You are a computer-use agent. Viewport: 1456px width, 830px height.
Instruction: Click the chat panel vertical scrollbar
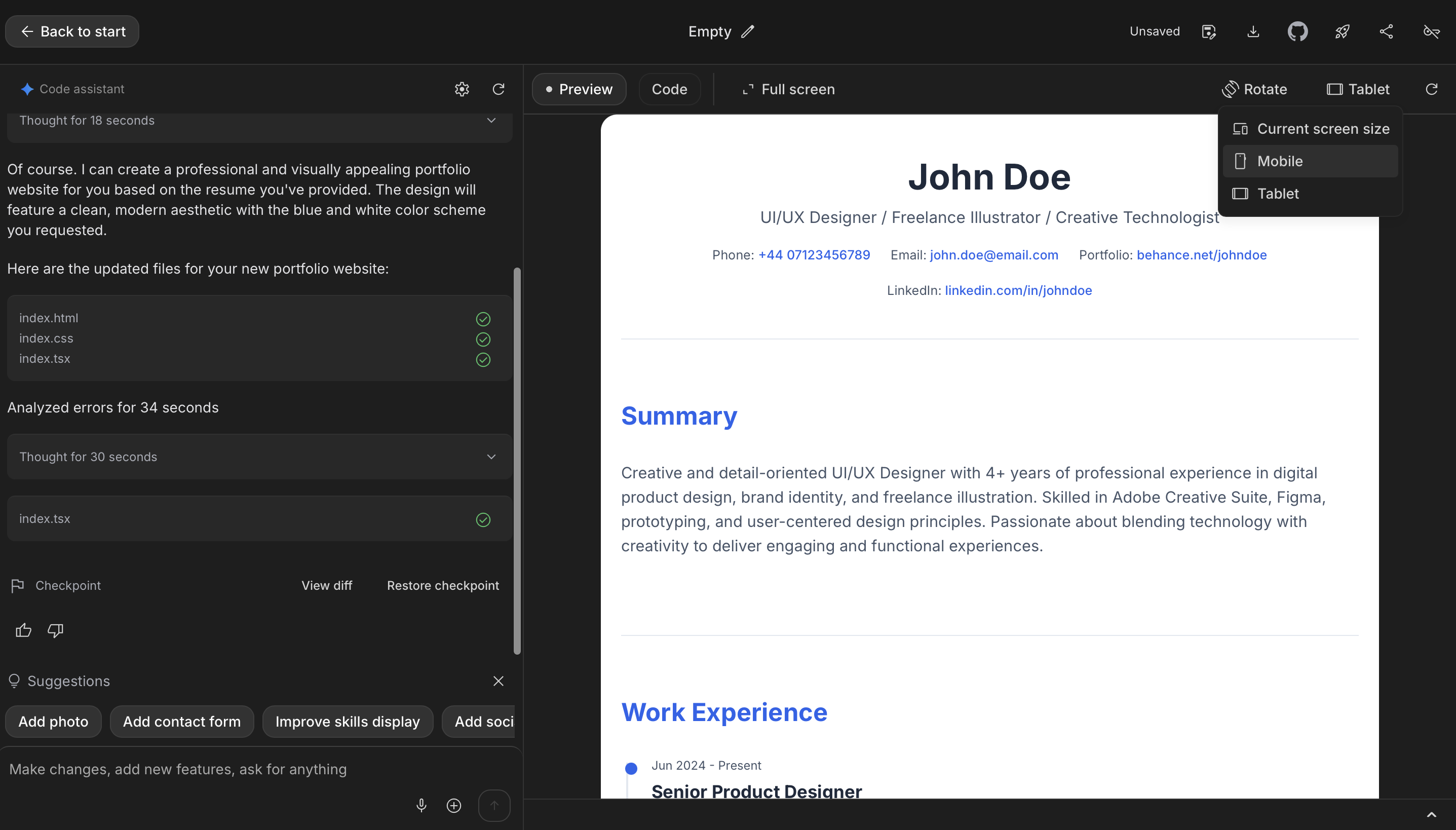pos(517,461)
